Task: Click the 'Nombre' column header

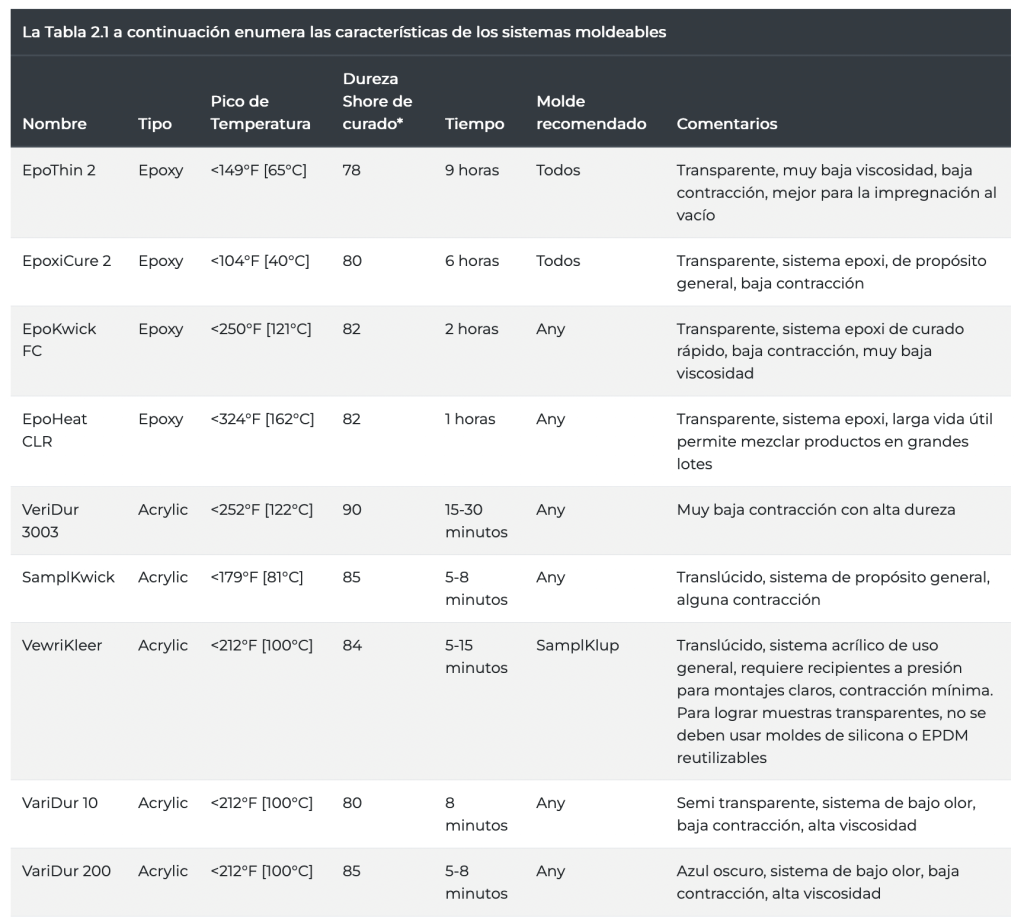Action: click(54, 123)
